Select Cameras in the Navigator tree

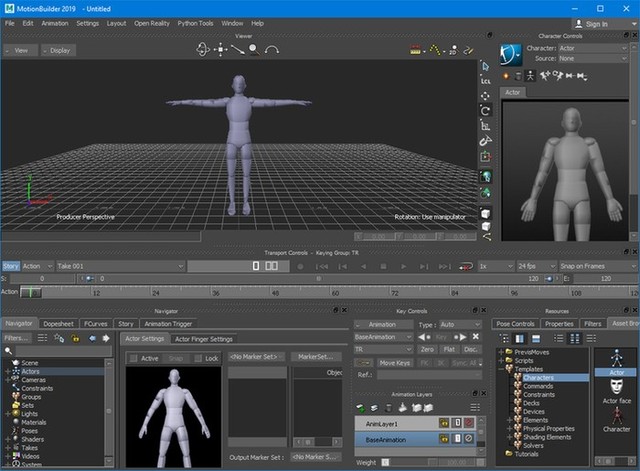pos(33,380)
